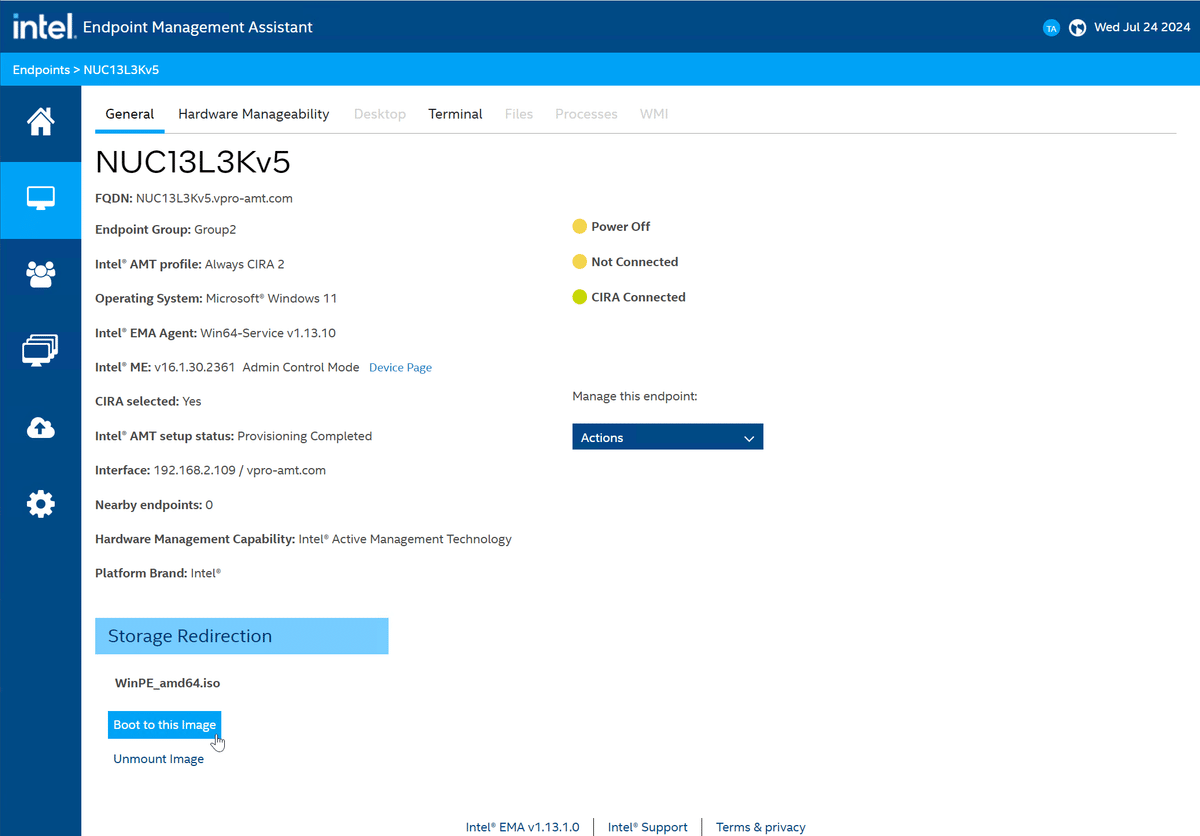Click the yellow Power Off status dot
This screenshot has height=836, width=1200.
[x=579, y=227]
